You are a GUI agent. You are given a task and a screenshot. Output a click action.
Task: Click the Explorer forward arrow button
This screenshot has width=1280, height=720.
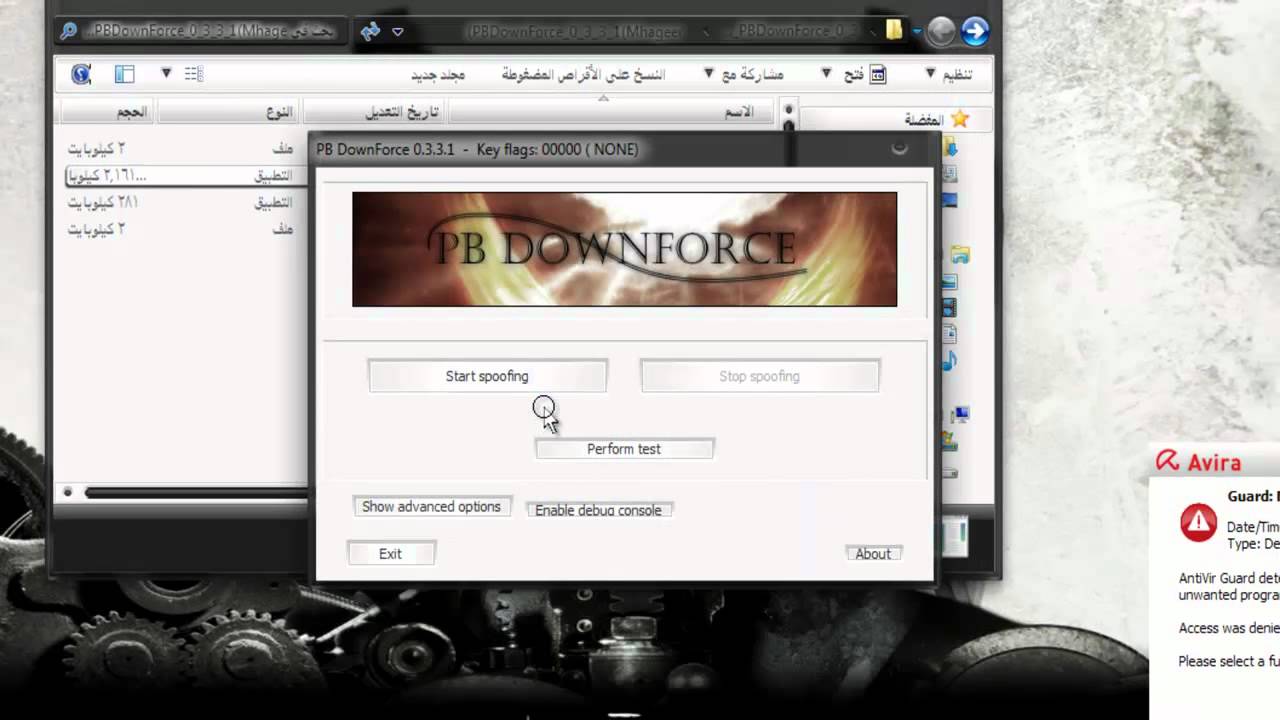974,32
